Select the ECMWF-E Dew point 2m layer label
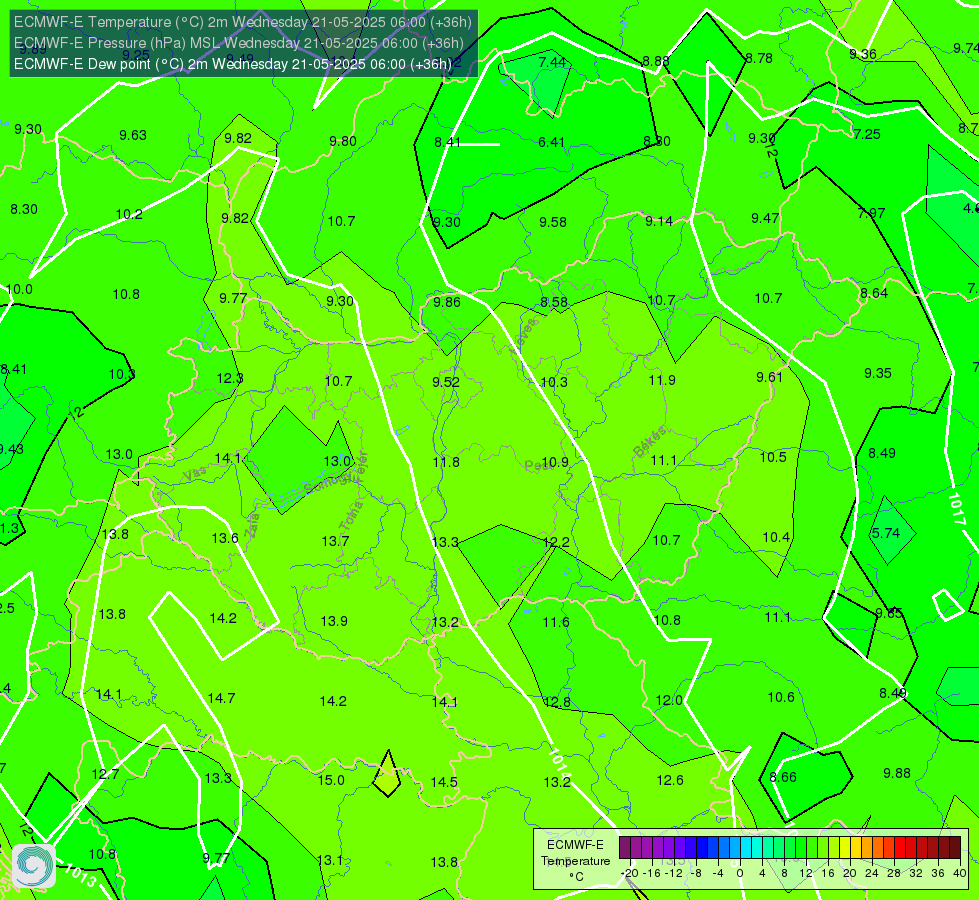Screen dimensions: 979x900 (233, 64)
